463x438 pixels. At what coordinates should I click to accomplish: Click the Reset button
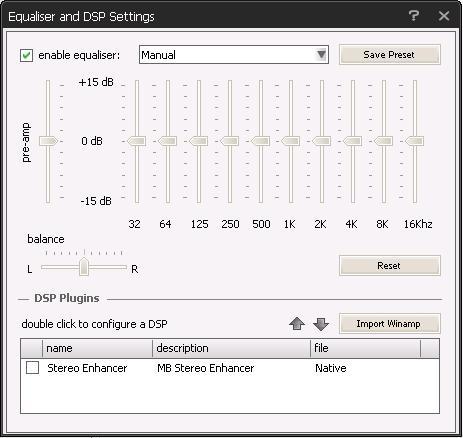tap(389, 266)
